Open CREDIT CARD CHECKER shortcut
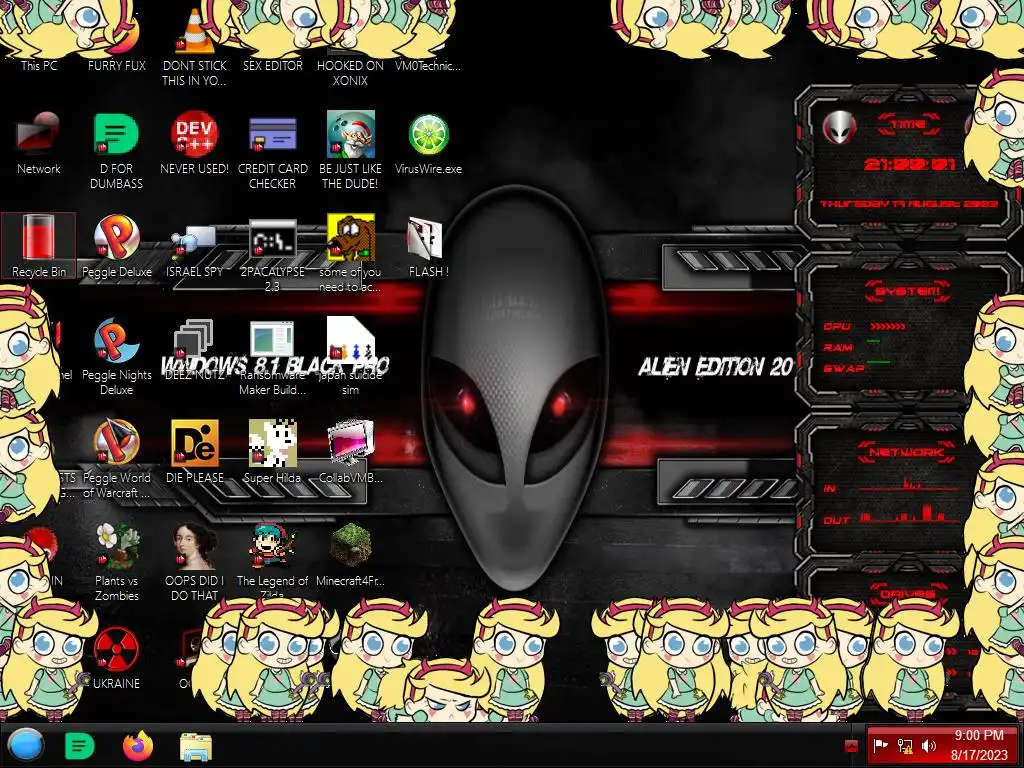 [x=272, y=151]
